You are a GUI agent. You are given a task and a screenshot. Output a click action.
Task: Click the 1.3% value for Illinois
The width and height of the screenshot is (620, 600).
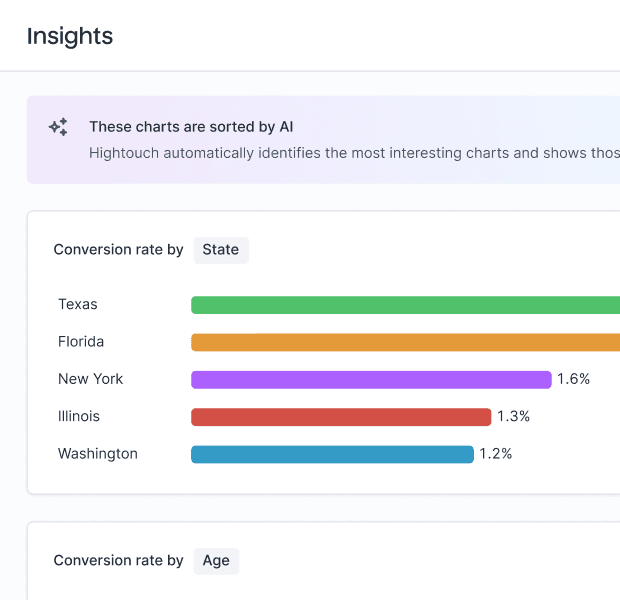(513, 416)
